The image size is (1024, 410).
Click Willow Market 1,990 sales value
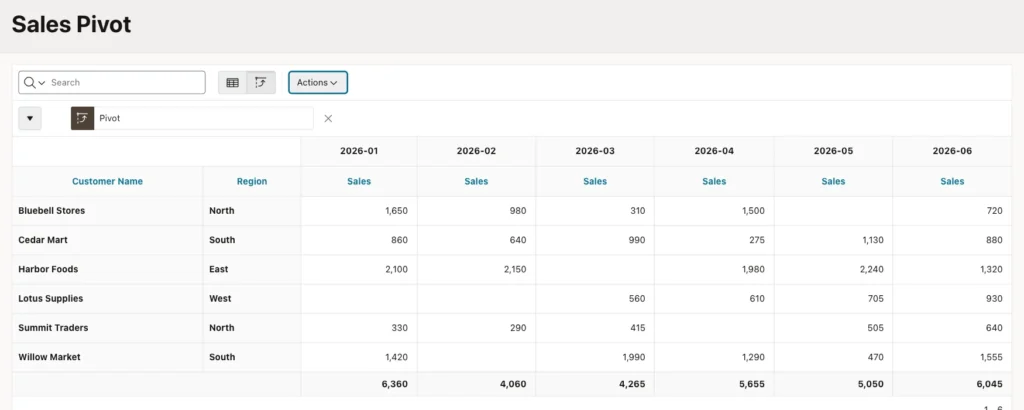633,357
